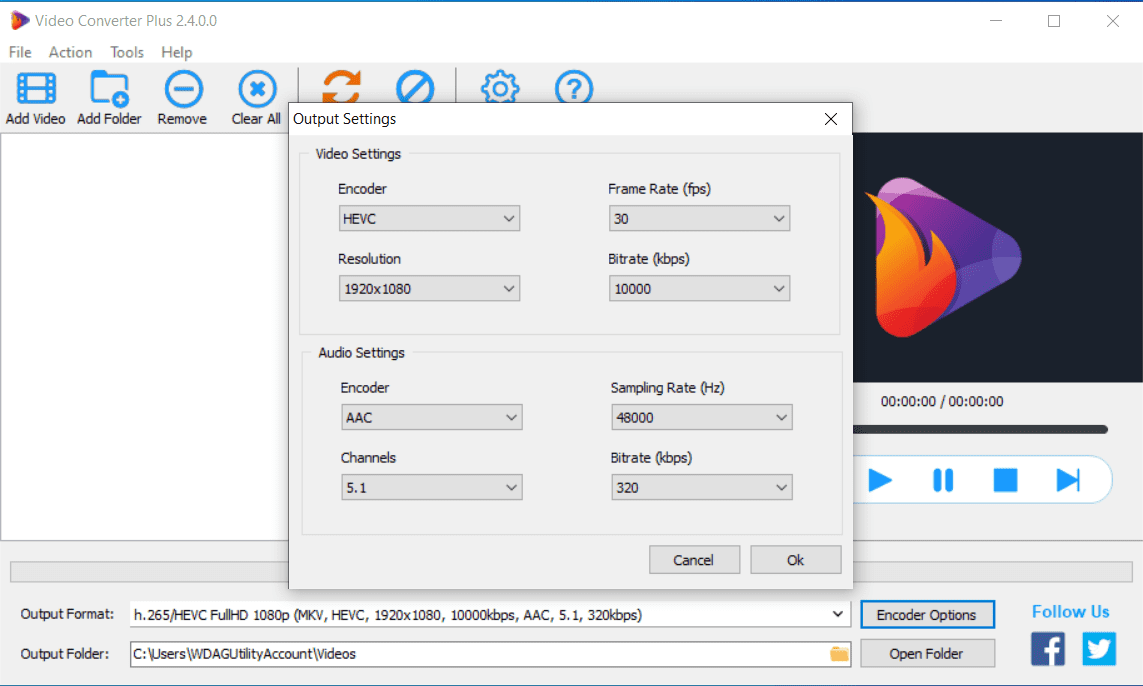This screenshot has width=1143, height=686.
Task: Open settings with the gear icon
Action: [x=500, y=87]
